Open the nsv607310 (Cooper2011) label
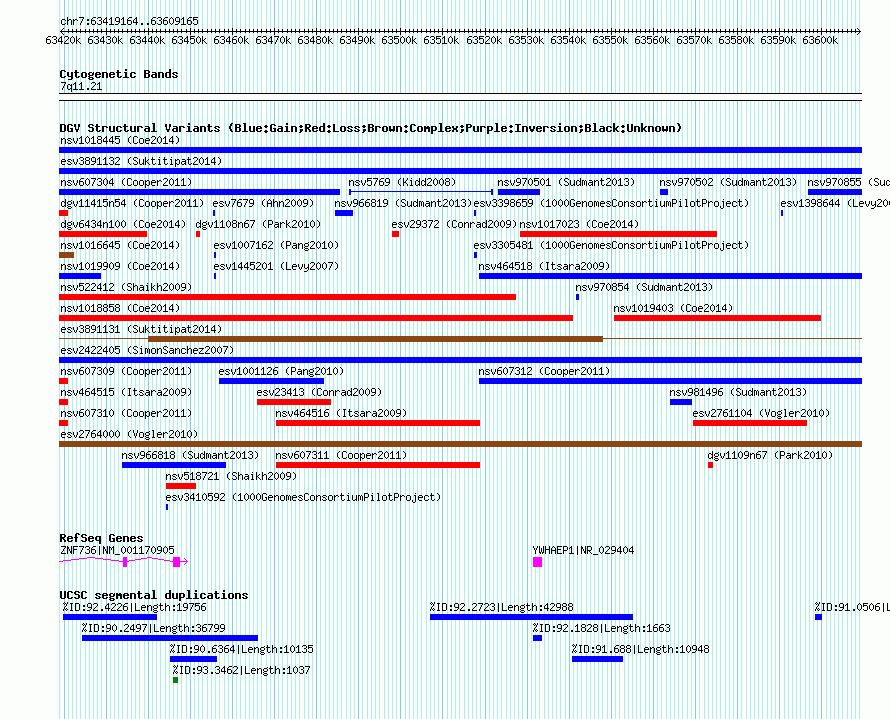Screen dimensions: 890x719 point(126,413)
